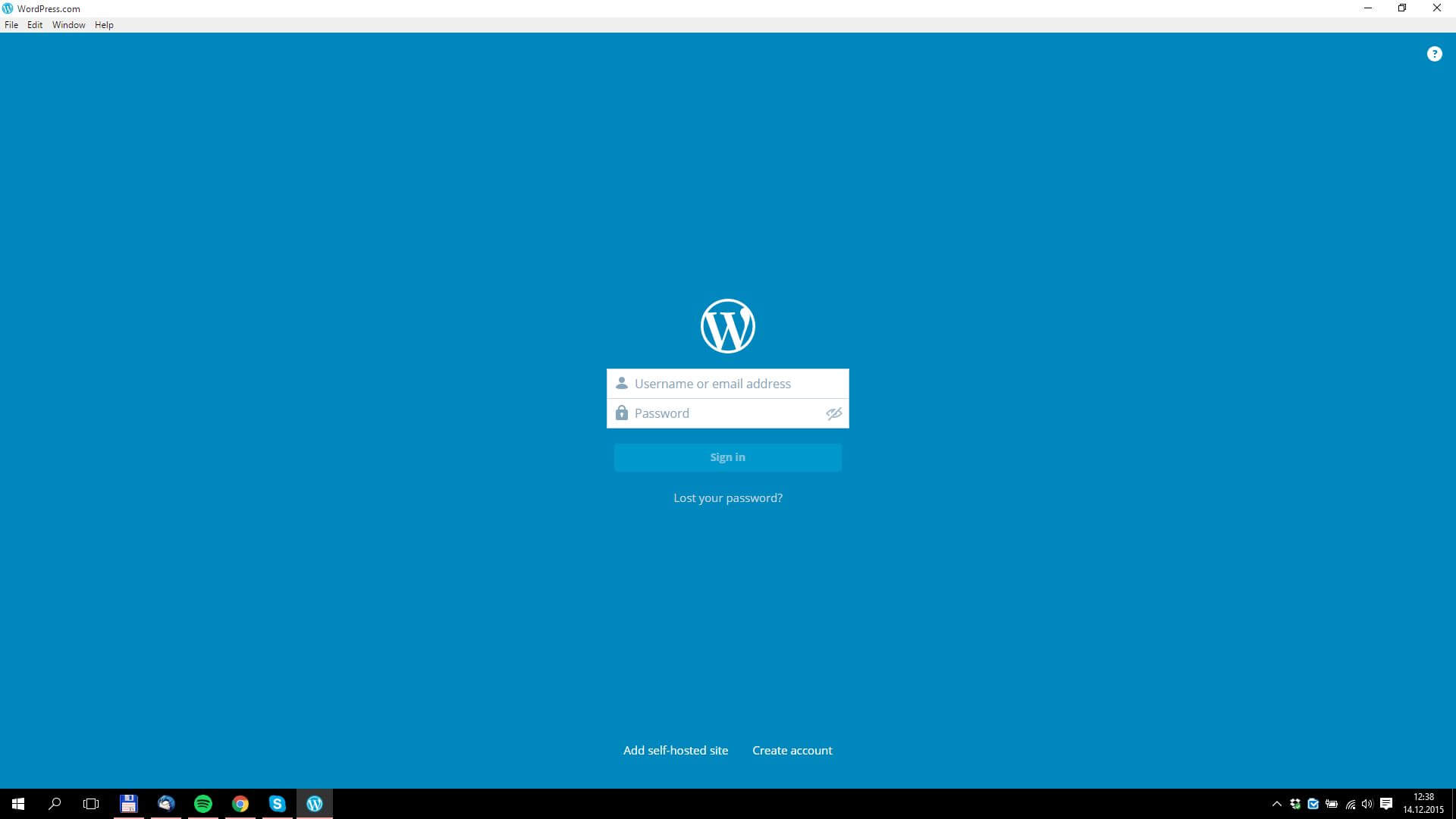Open Skype from the taskbar
1456x819 pixels.
coord(278,804)
